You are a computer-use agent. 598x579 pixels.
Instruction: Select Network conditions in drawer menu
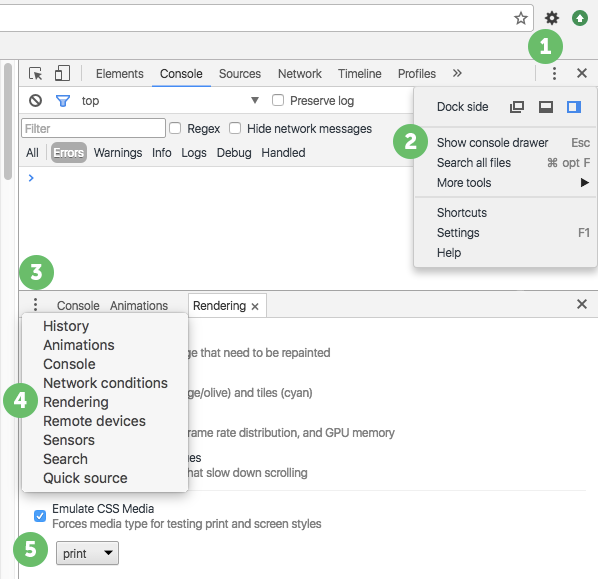click(x=105, y=383)
